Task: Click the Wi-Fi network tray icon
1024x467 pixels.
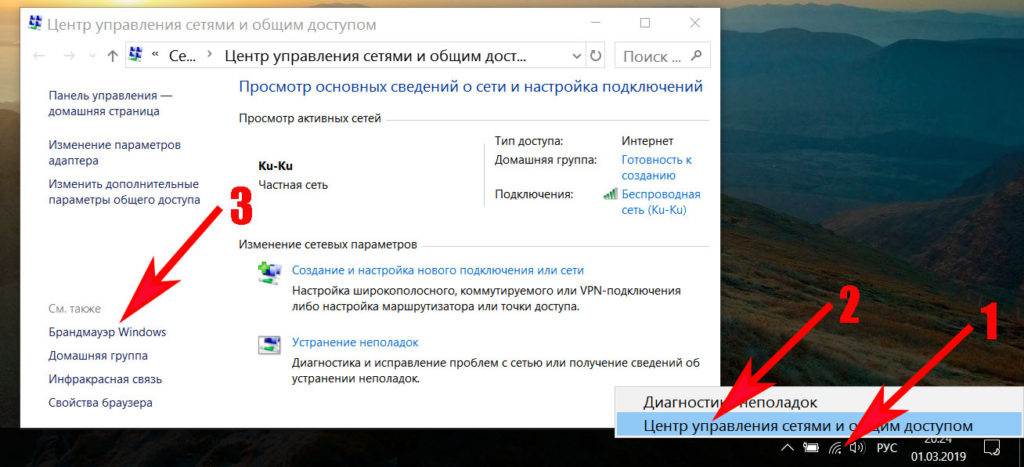Action: (x=834, y=447)
